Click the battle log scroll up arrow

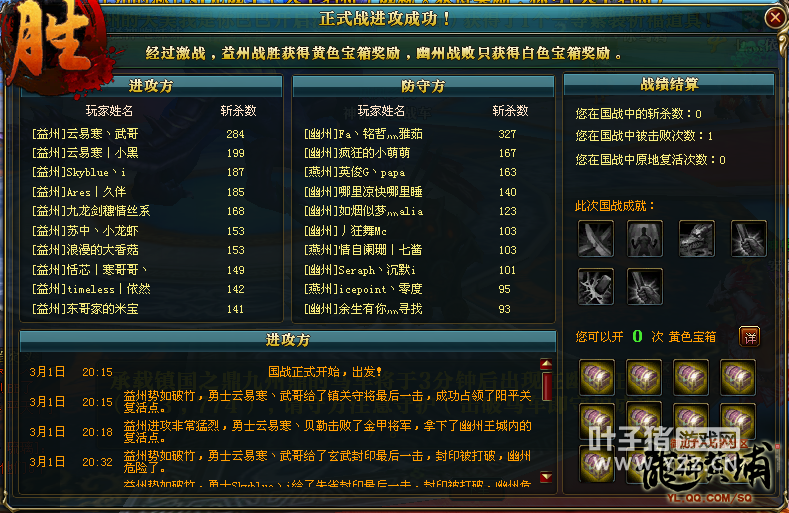pos(546,363)
